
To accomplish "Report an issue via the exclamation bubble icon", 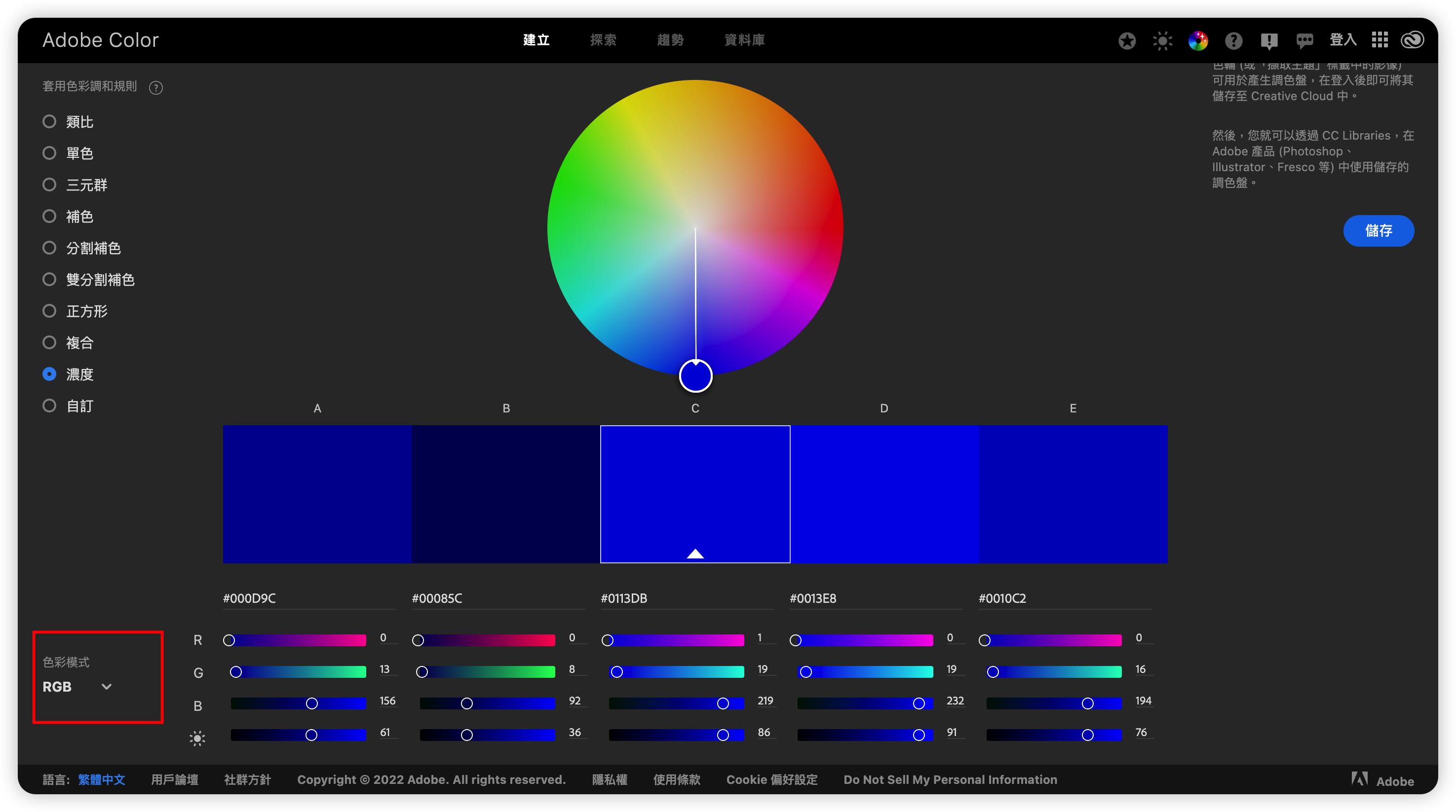I will pos(1269,40).
